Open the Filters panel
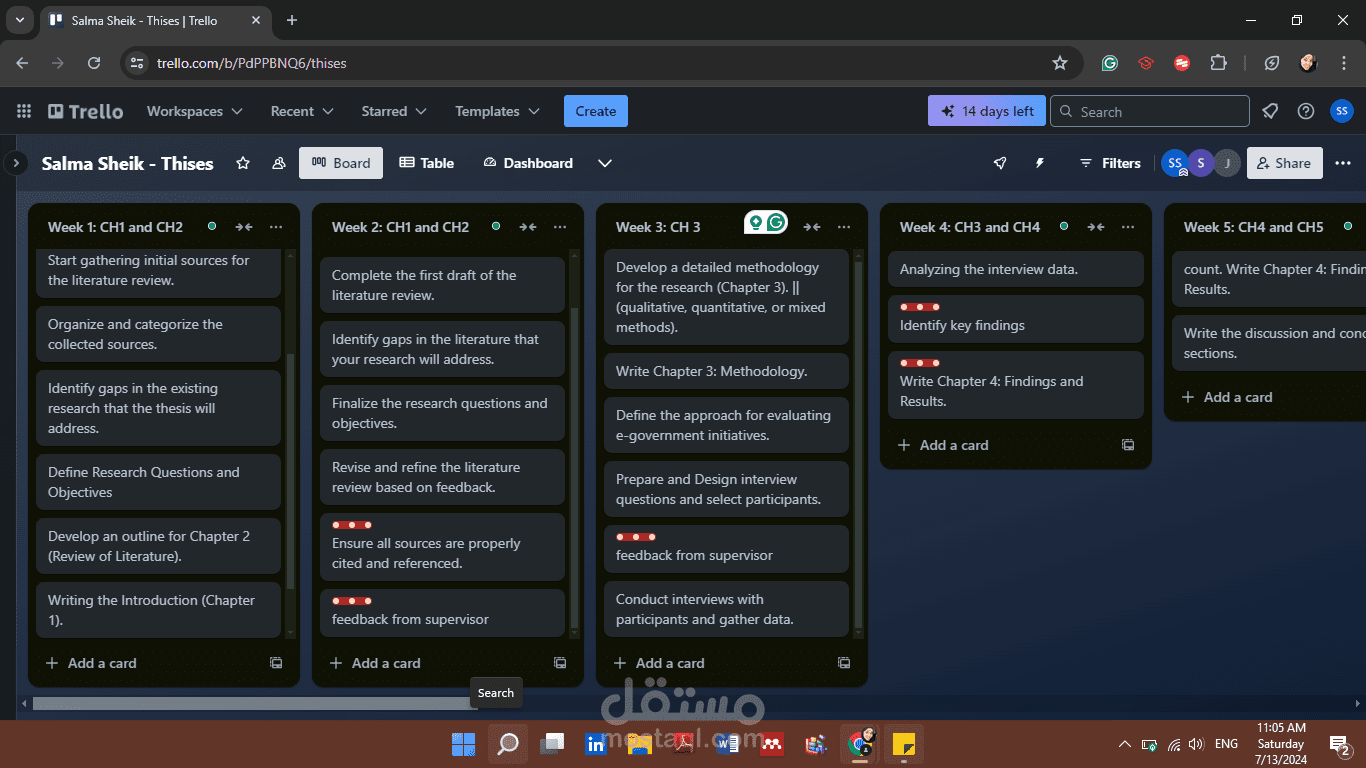 point(1110,163)
